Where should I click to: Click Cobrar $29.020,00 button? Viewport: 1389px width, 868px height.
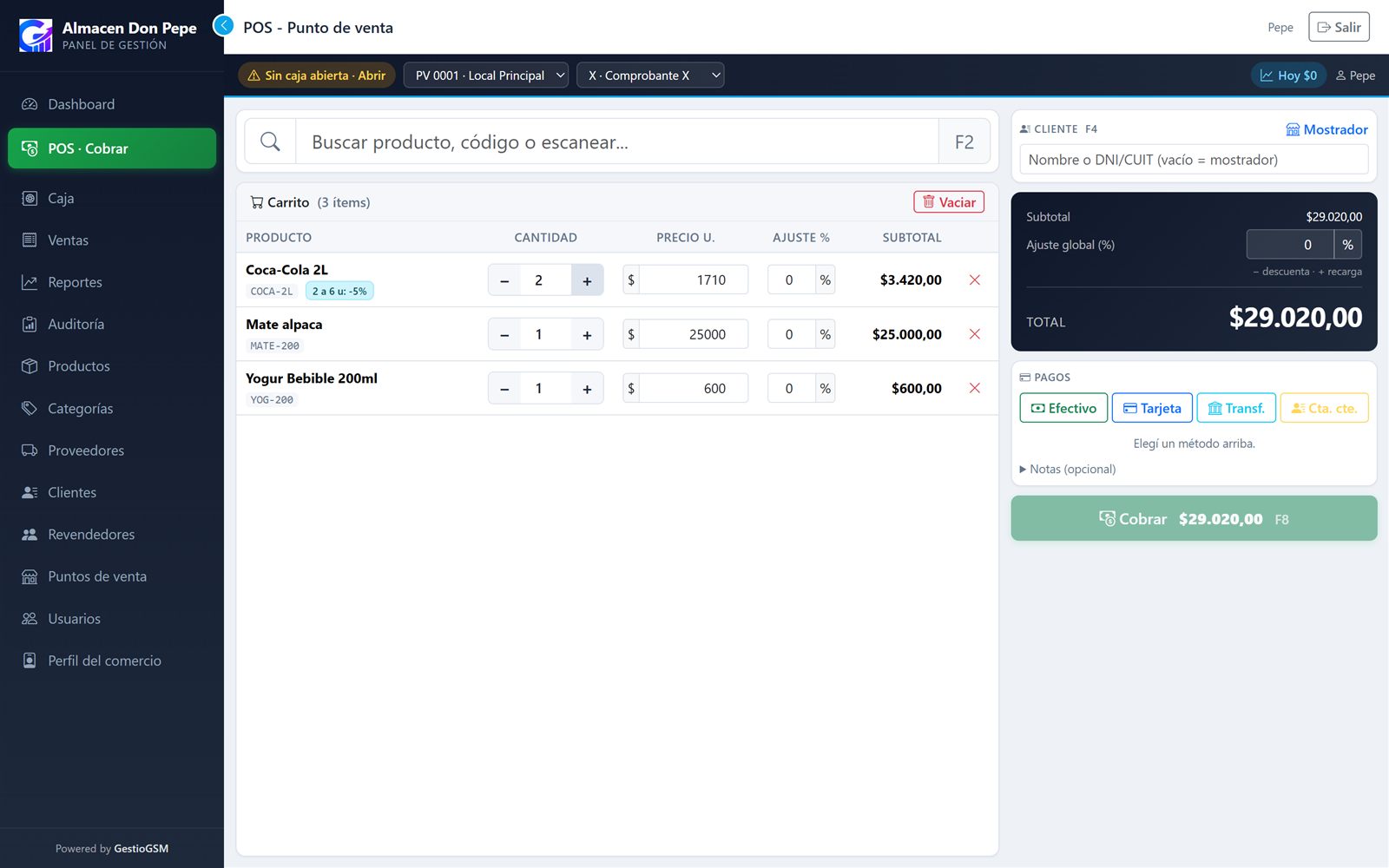1194,518
